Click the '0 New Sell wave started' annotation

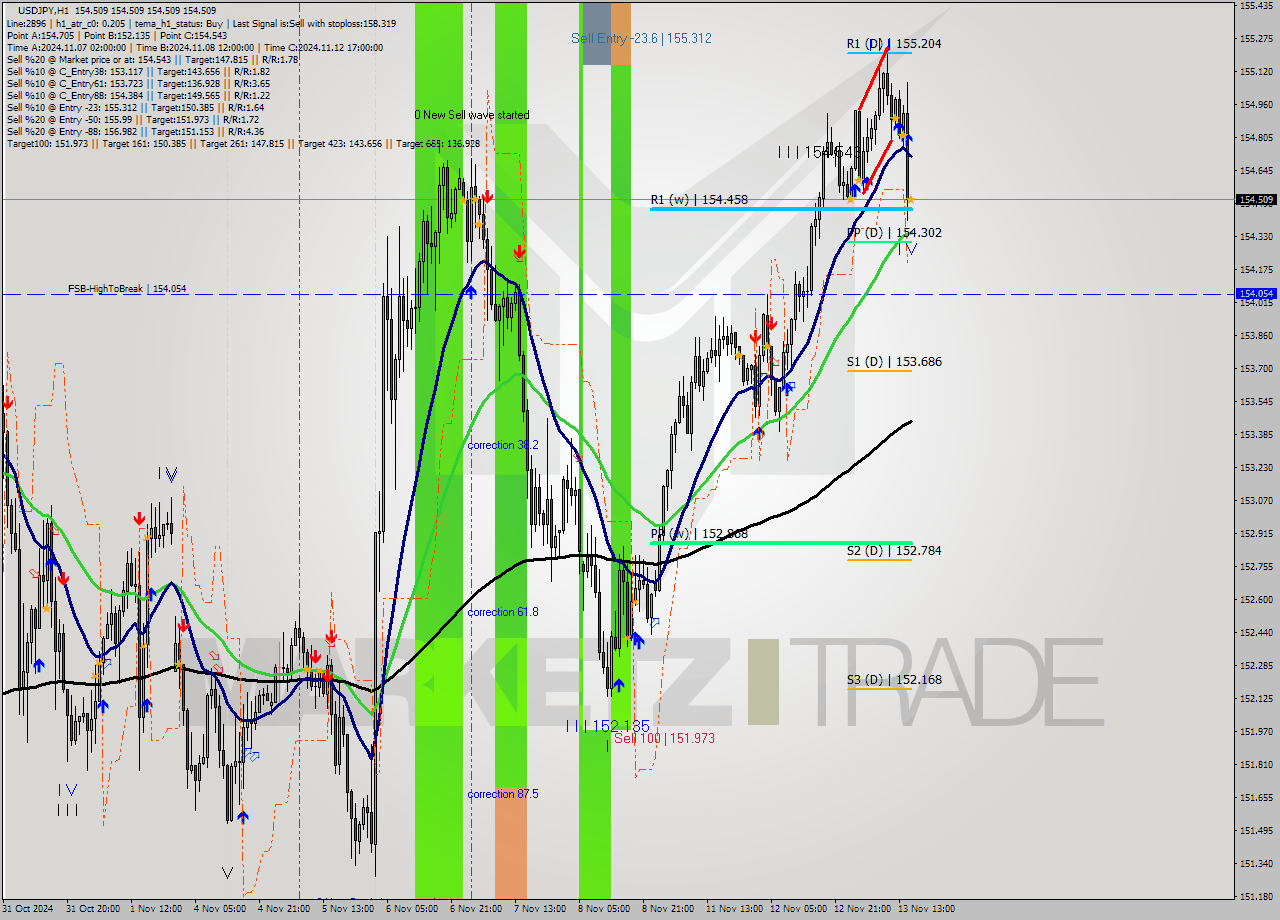tap(472, 115)
